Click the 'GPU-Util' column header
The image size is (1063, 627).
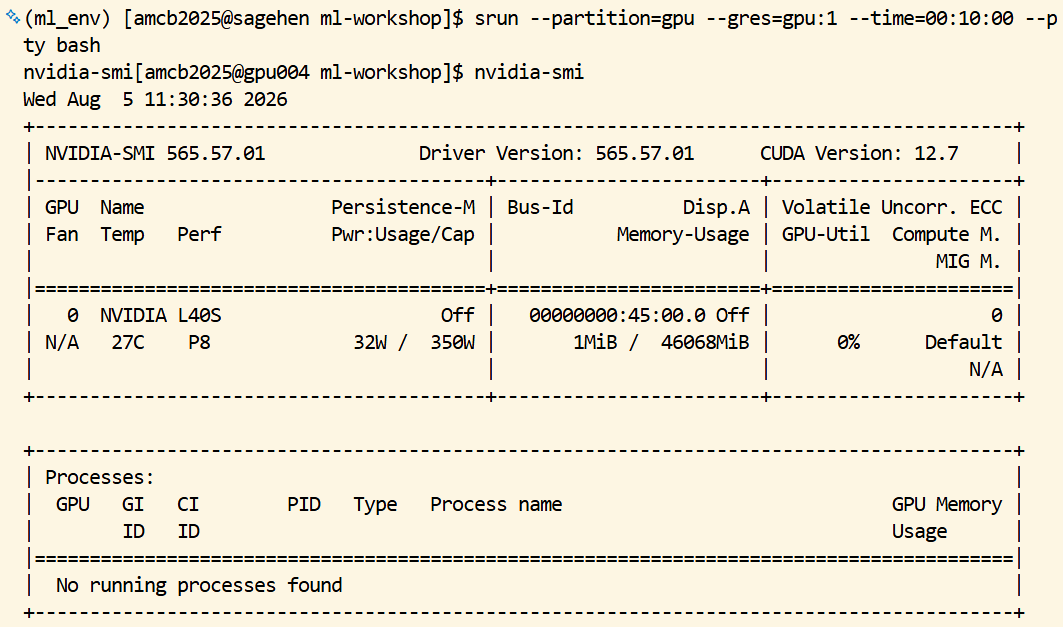(825, 235)
